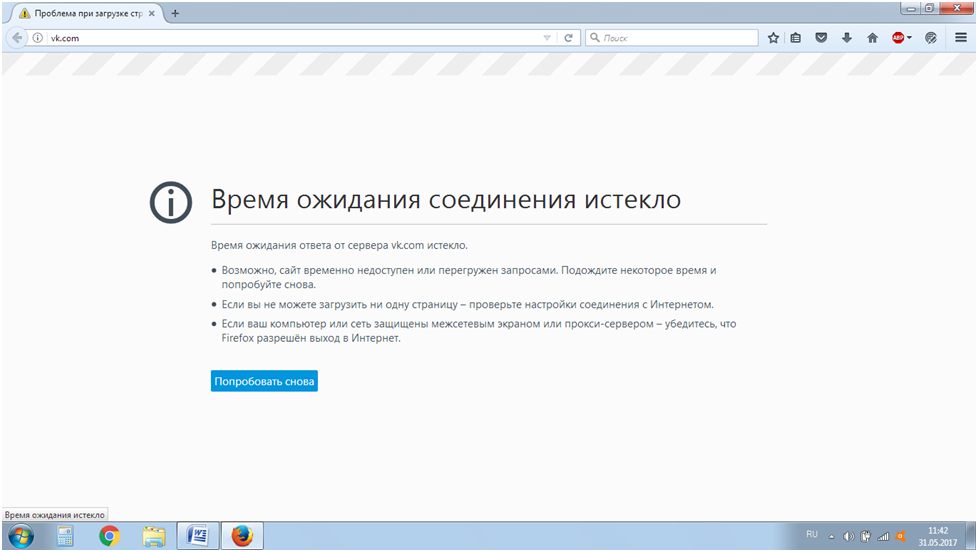Screen dimensions: 978x552
Task: Reload the page with the refresh icon
Action: [x=568, y=38]
